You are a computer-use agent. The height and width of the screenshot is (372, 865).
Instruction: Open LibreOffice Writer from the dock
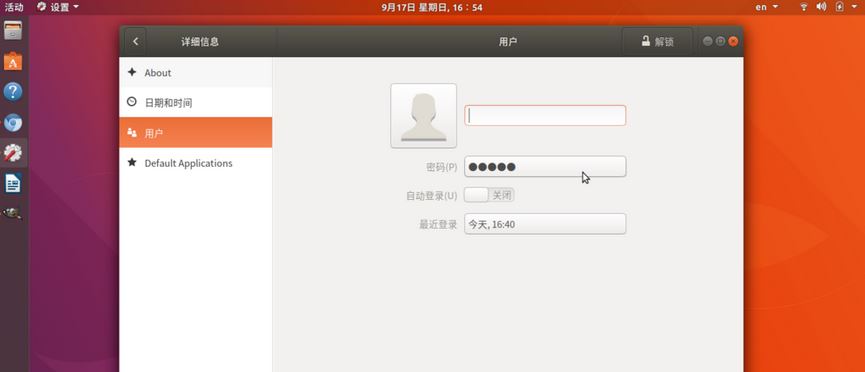(13, 183)
